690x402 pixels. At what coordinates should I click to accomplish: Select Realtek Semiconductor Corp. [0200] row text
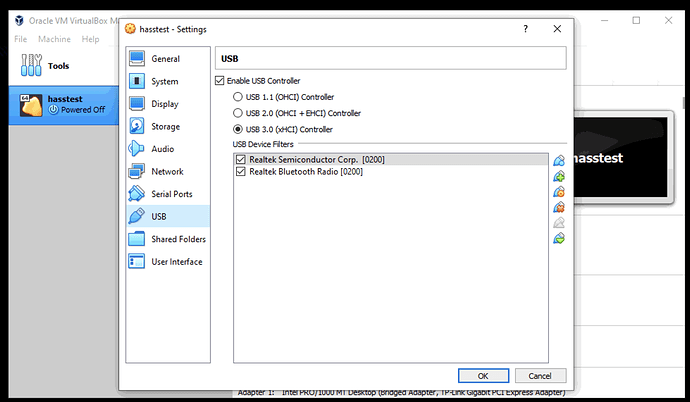(x=317, y=159)
